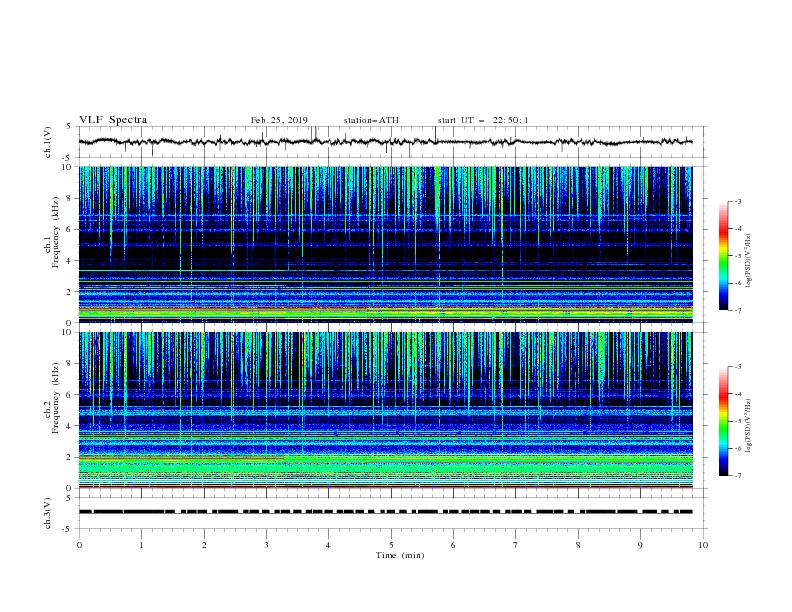Click the "Time (min)" axis title
This screenshot has width=792, height=612.
pyautogui.click(x=400, y=555)
